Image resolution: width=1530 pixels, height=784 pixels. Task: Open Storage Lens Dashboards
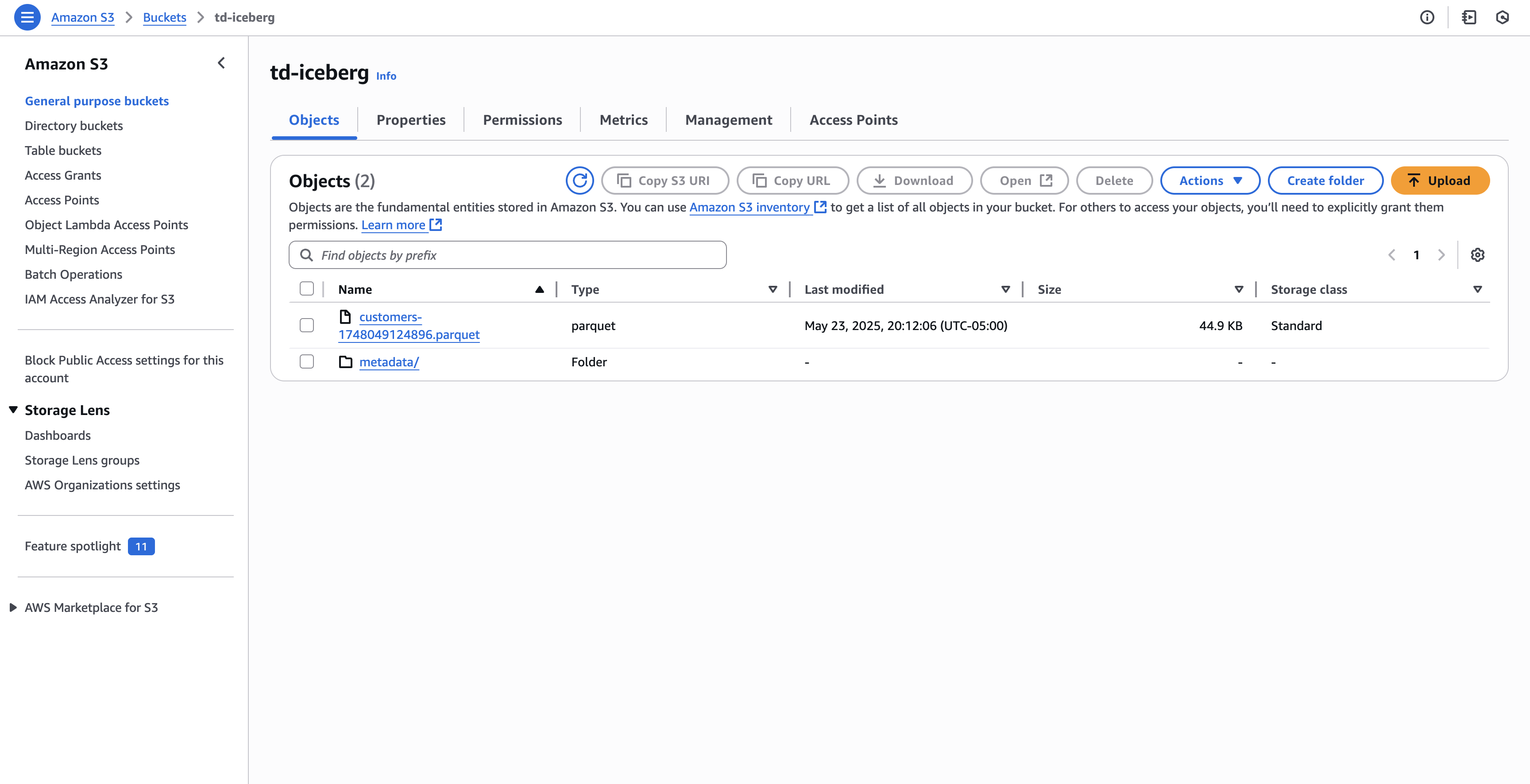pyautogui.click(x=58, y=435)
